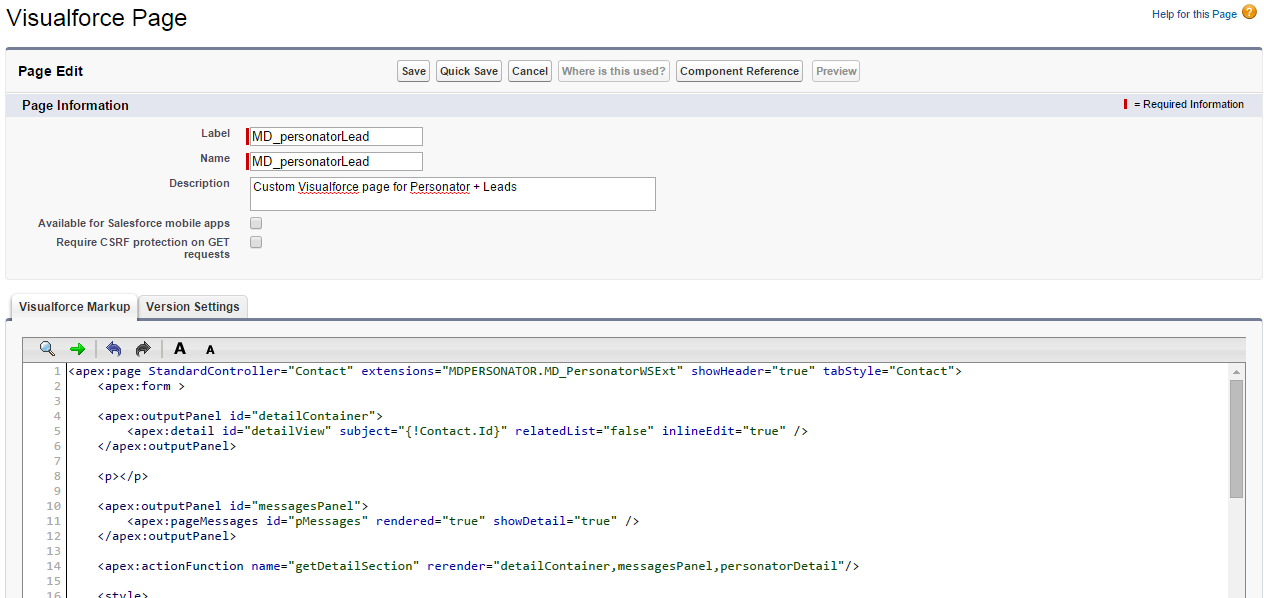
Task: Decrease editor font size with small A
Action: tap(210, 350)
